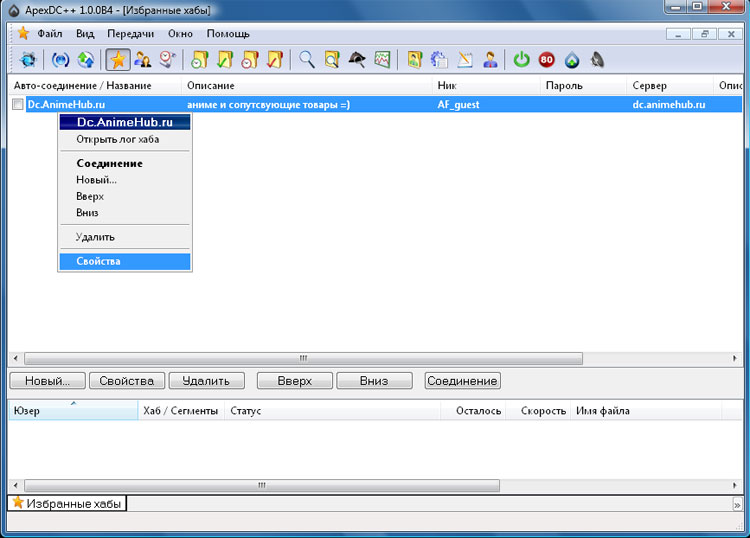Sort transfers by Хаб / Сегменты column

pos(181,411)
